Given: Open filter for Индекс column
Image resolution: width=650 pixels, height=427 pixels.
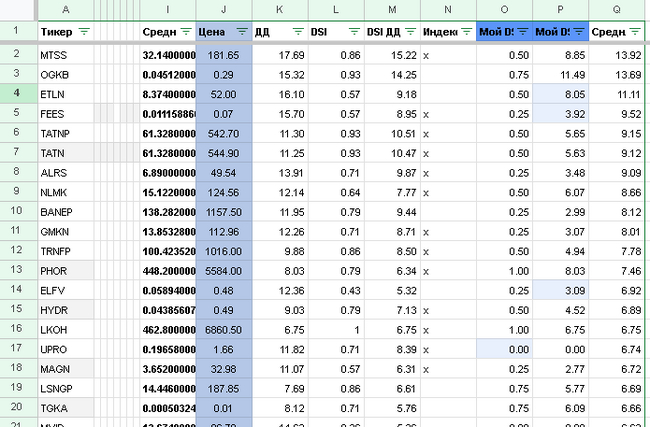Looking at the screenshot, I should (466, 32).
